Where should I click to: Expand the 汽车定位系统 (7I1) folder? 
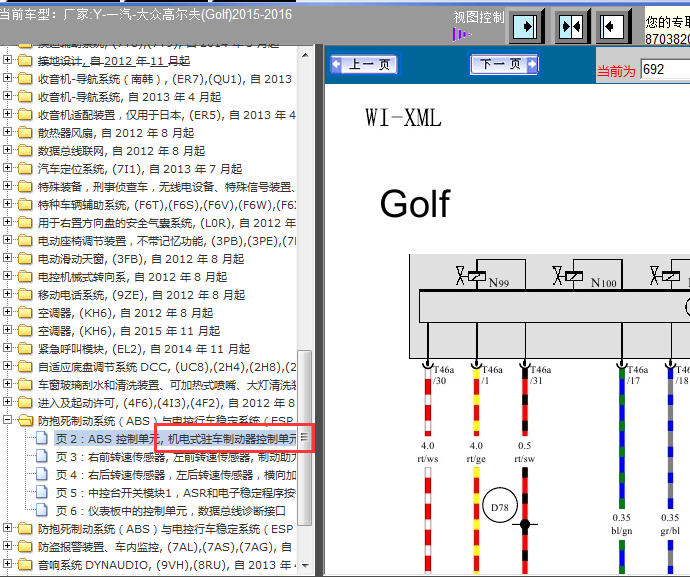point(7,168)
